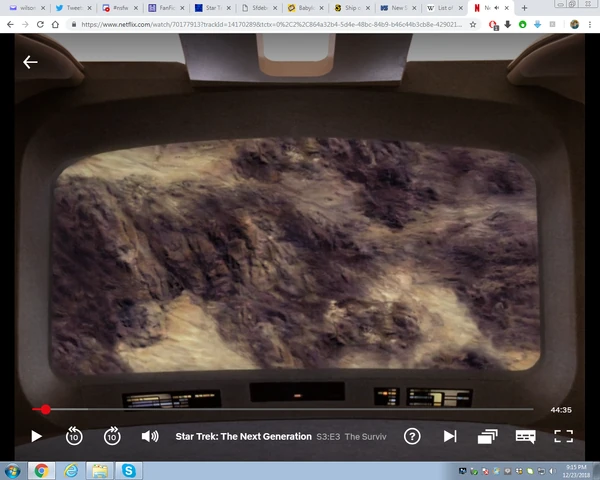The width and height of the screenshot is (600, 480).
Task: Click the green circle extension icon
Action: pos(522,24)
